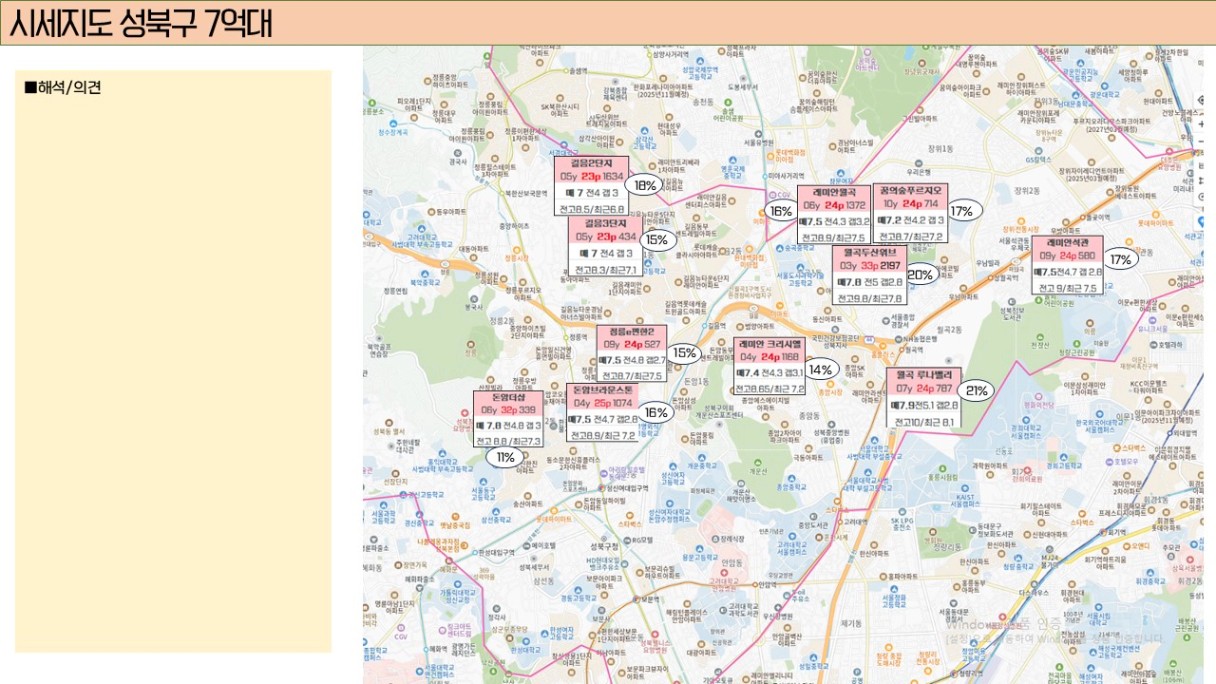Click '09y 24p 580' in 래미안석관 callout
This screenshot has width=1216, height=684.
coord(1067,256)
